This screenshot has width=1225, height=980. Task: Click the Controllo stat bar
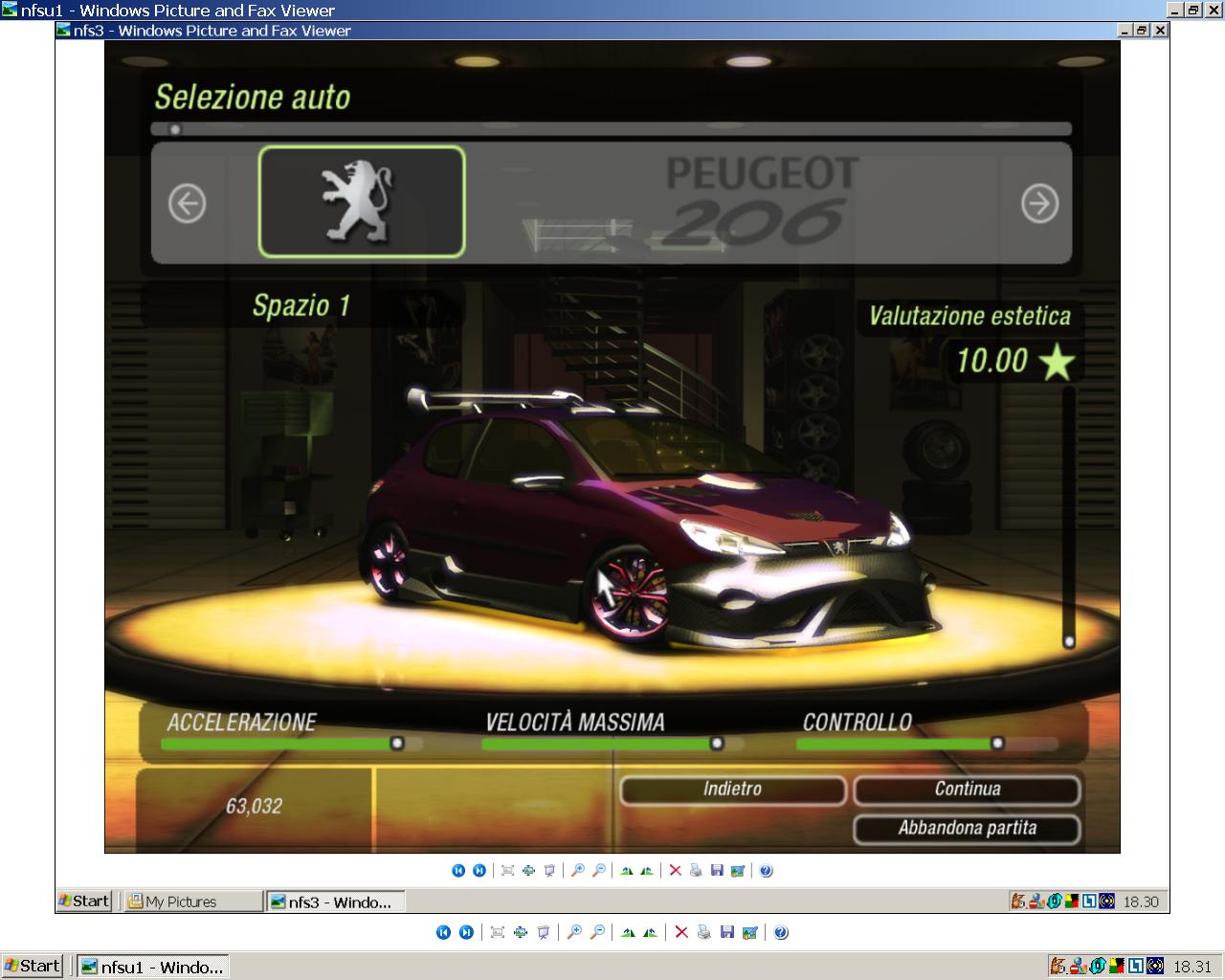(x=928, y=743)
